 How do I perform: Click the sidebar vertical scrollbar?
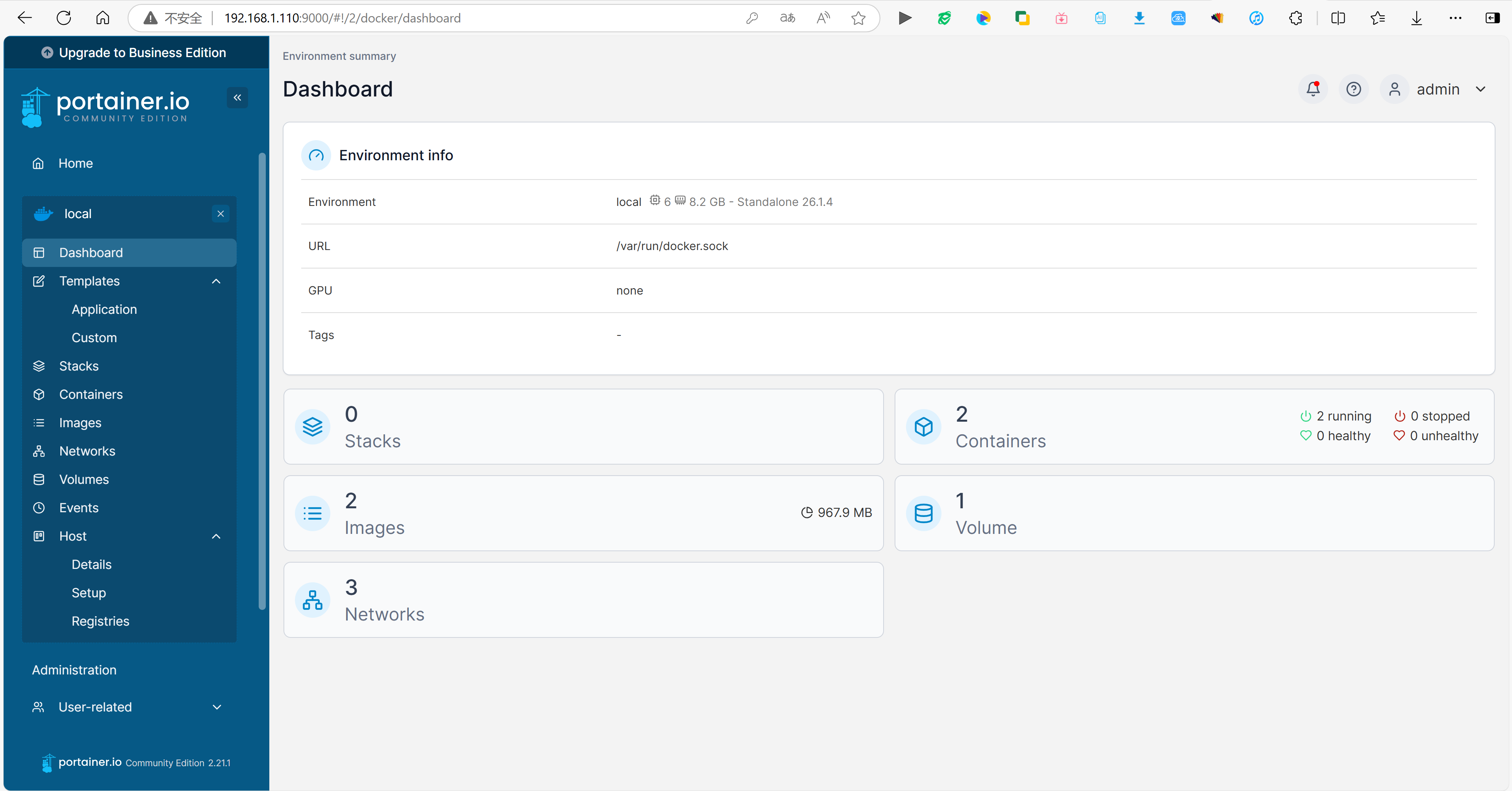click(x=262, y=382)
